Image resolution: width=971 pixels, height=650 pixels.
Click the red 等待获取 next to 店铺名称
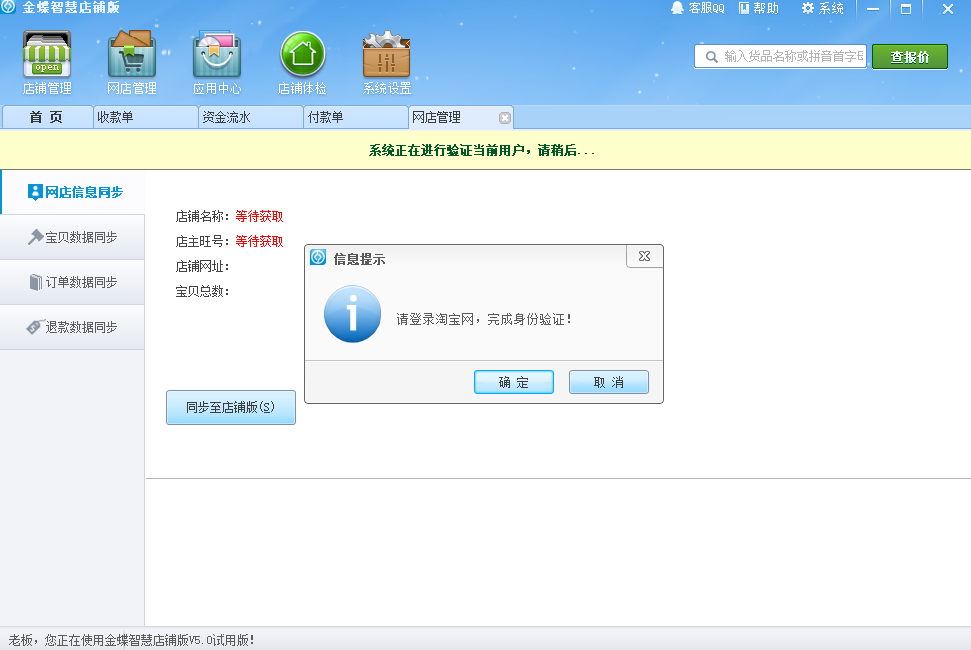(259, 217)
